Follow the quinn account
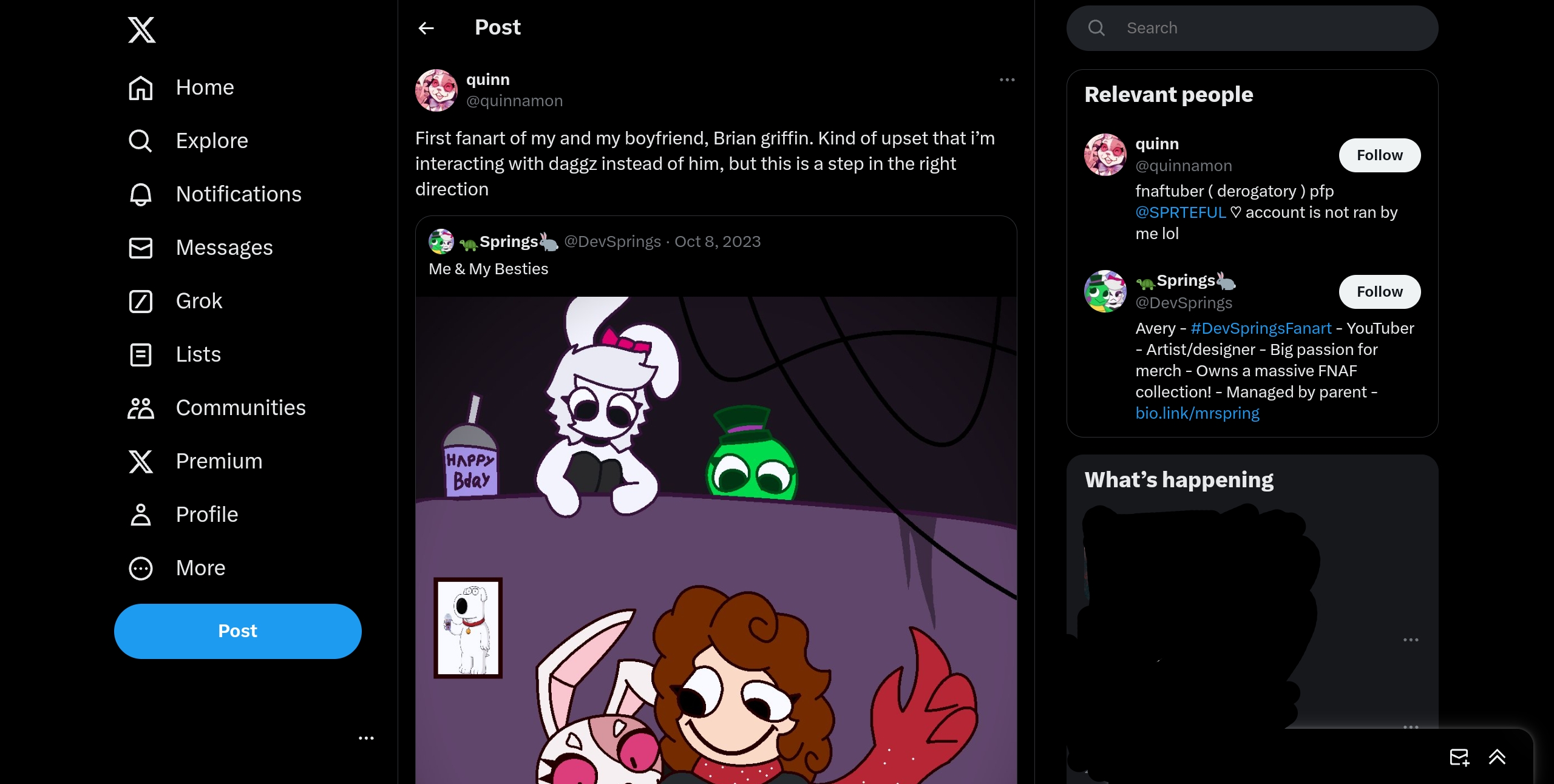 tap(1379, 155)
